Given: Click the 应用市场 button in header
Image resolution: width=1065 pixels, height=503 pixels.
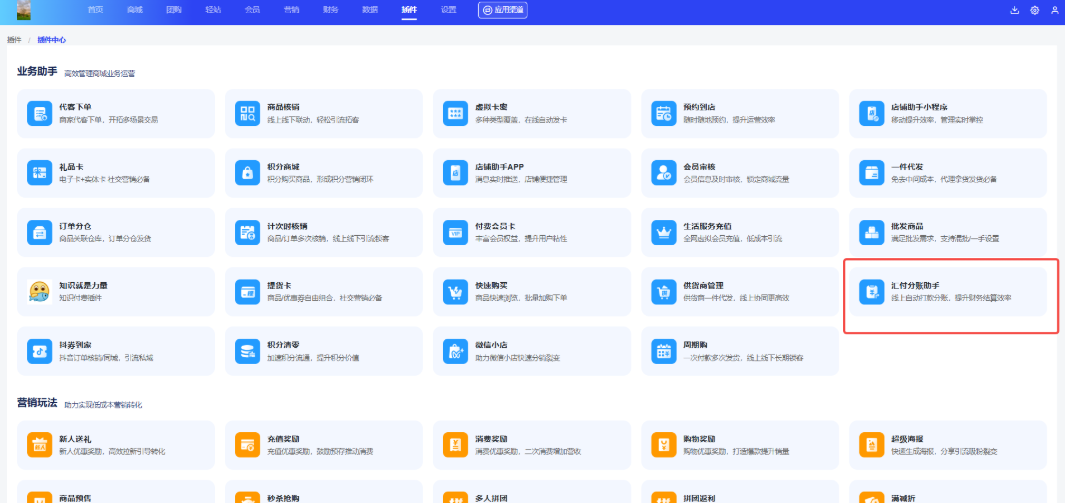Looking at the screenshot, I should [x=503, y=9].
